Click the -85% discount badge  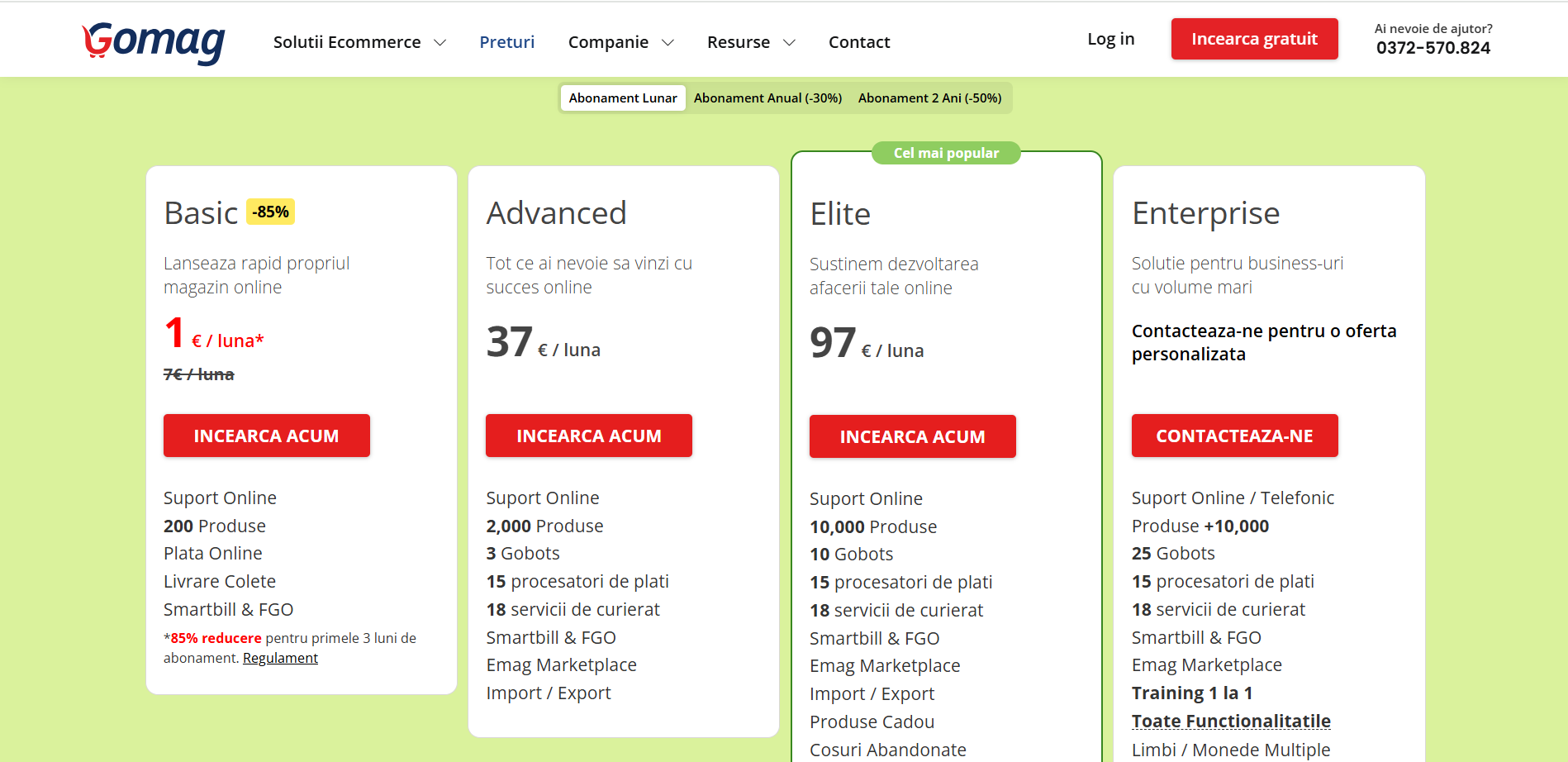click(x=270, y=212)
